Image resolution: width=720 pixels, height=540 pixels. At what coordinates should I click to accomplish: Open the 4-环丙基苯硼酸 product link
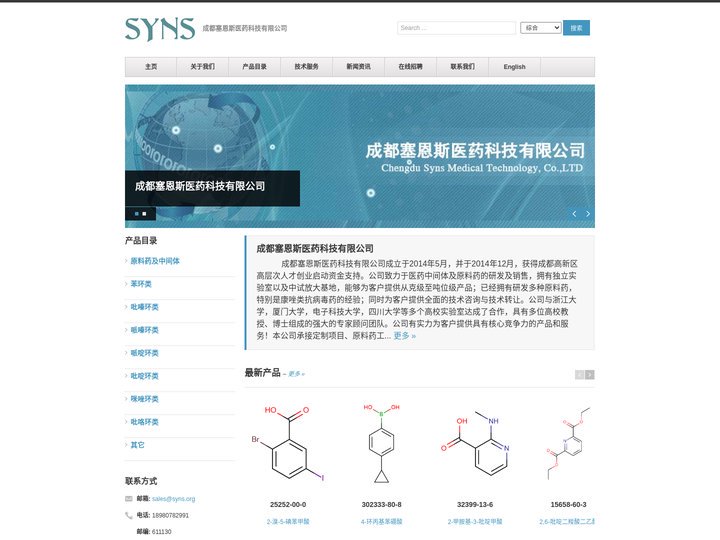coord(381,522)
